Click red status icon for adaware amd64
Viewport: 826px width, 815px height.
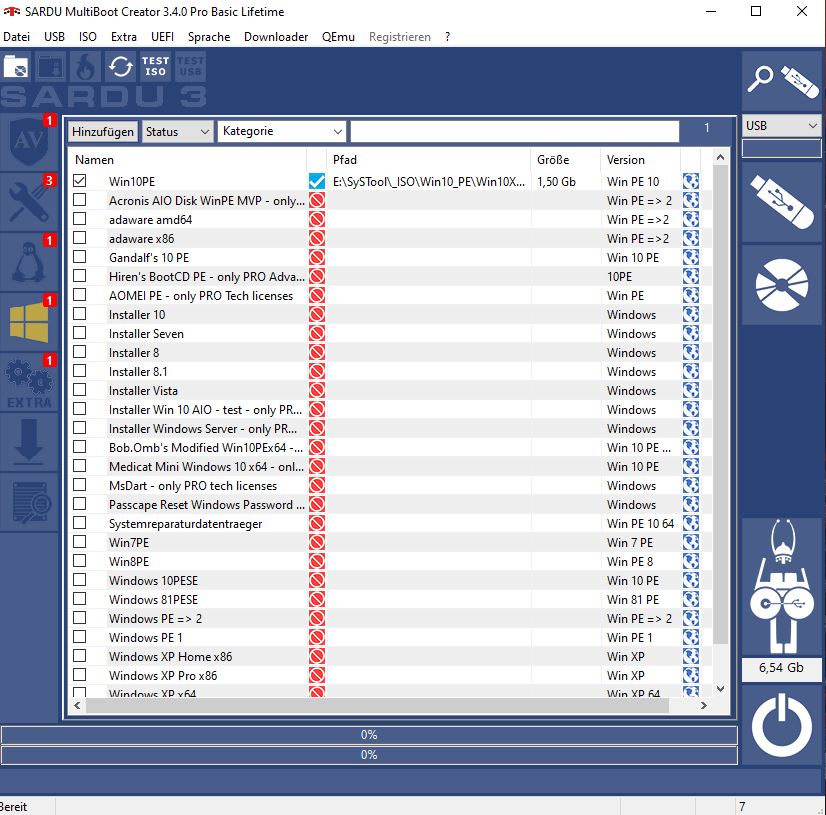tap(317, 220)
